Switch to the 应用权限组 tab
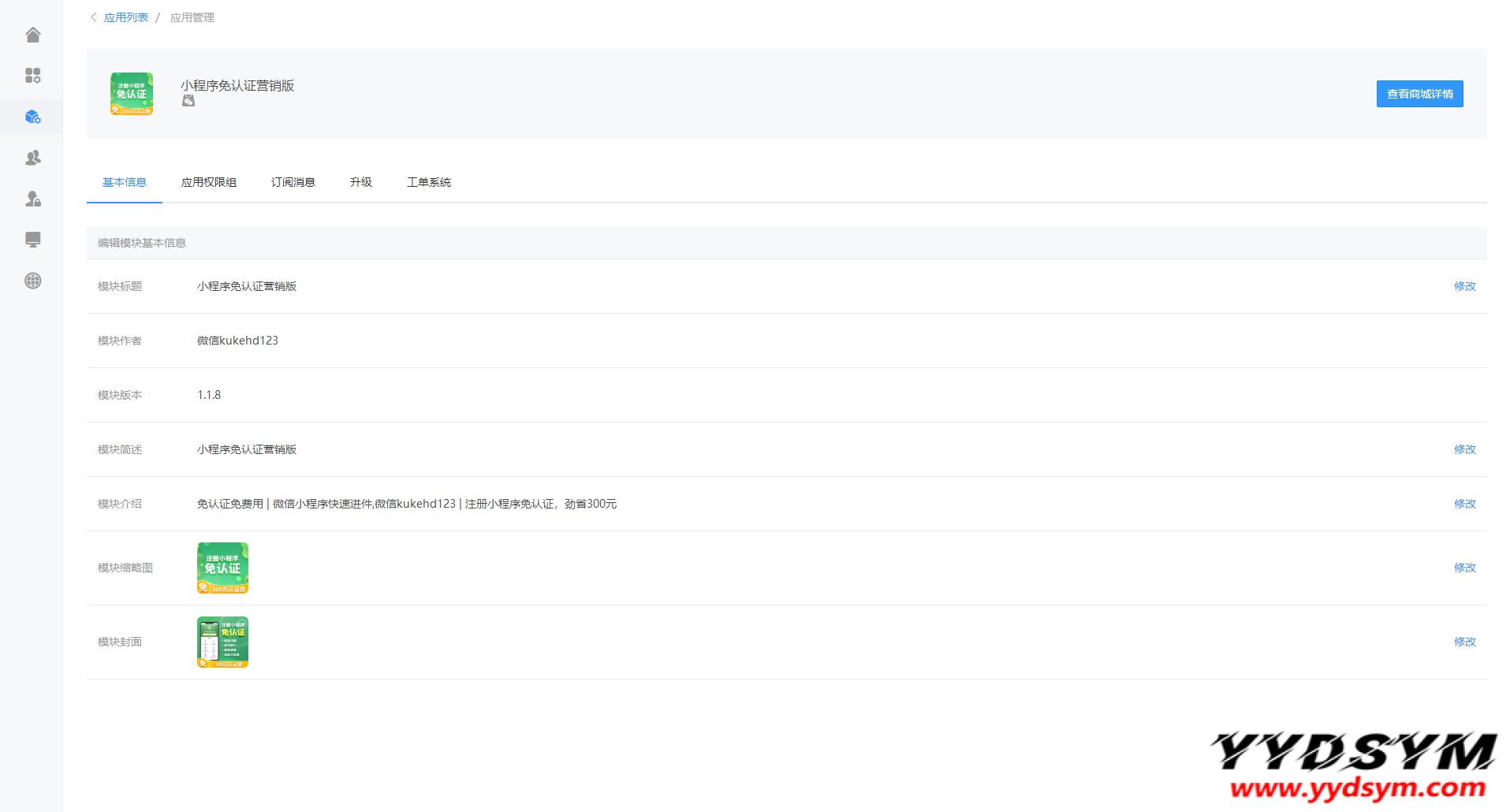Viewport: 1510px width, 812px height. 209,182
